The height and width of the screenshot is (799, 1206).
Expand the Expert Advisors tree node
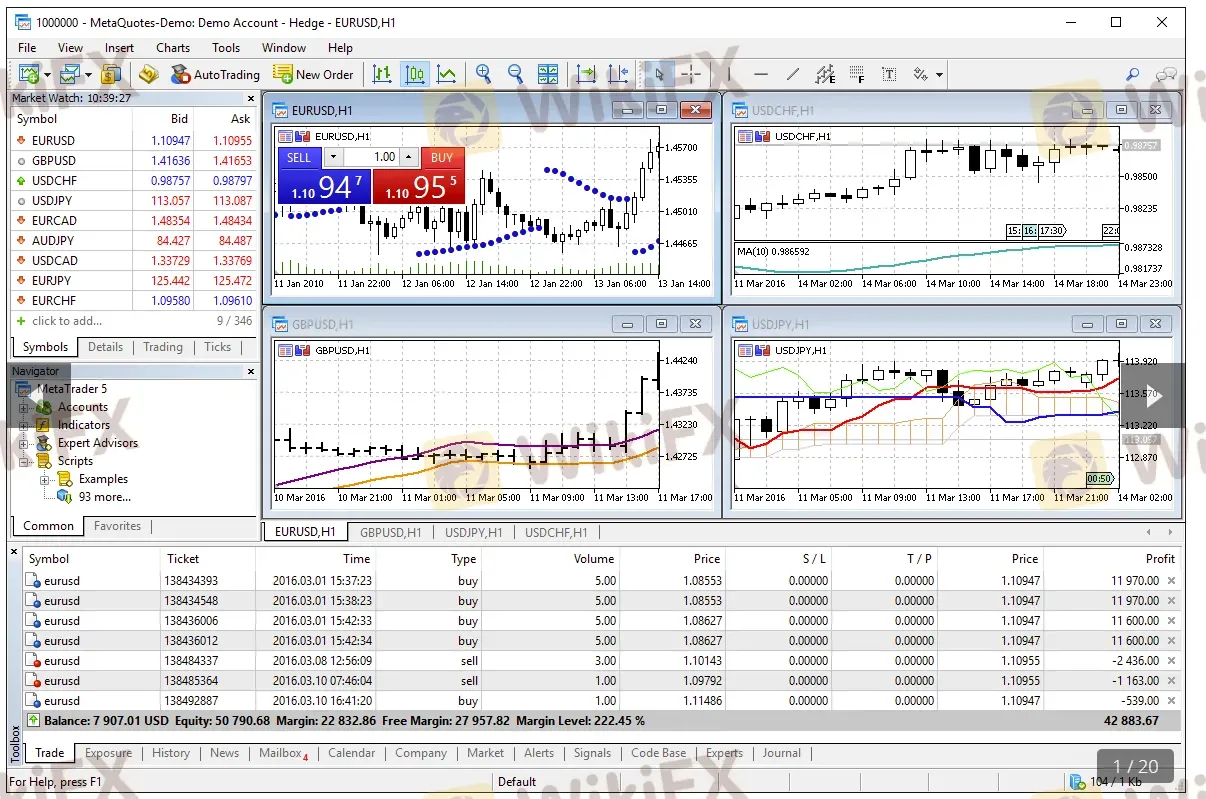[24, 443]
